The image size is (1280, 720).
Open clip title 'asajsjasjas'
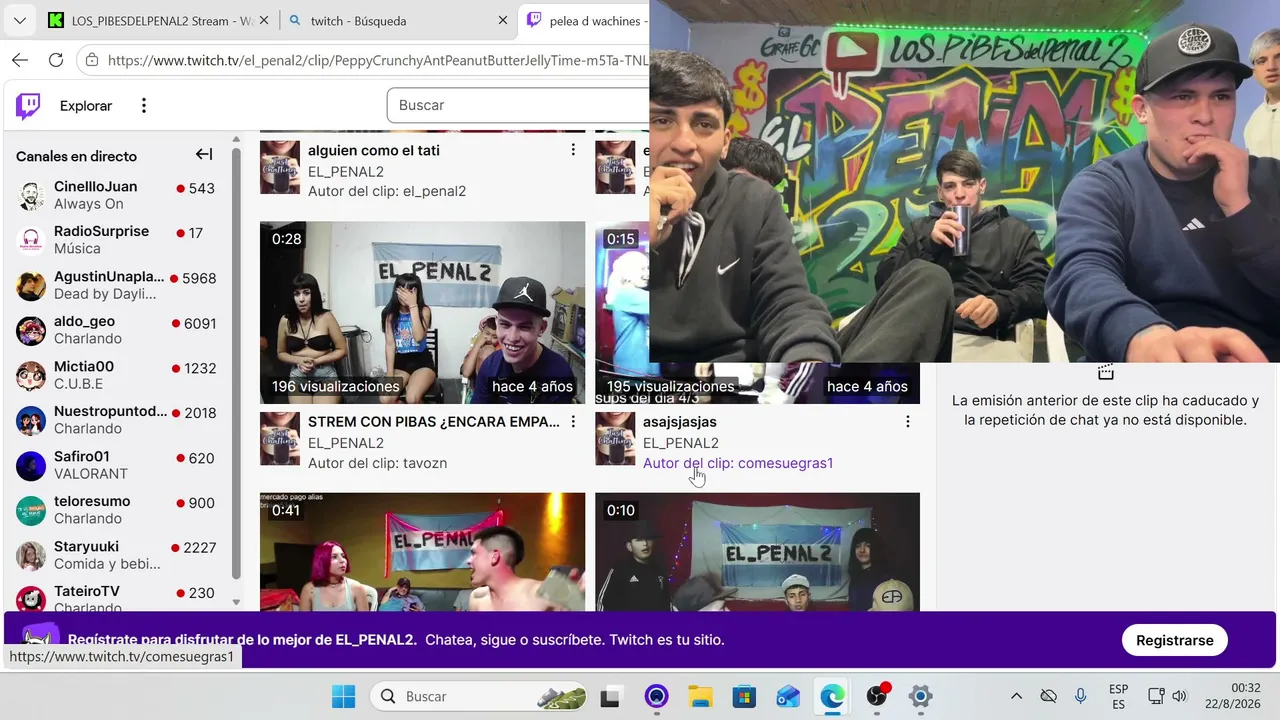coord(680,422)
